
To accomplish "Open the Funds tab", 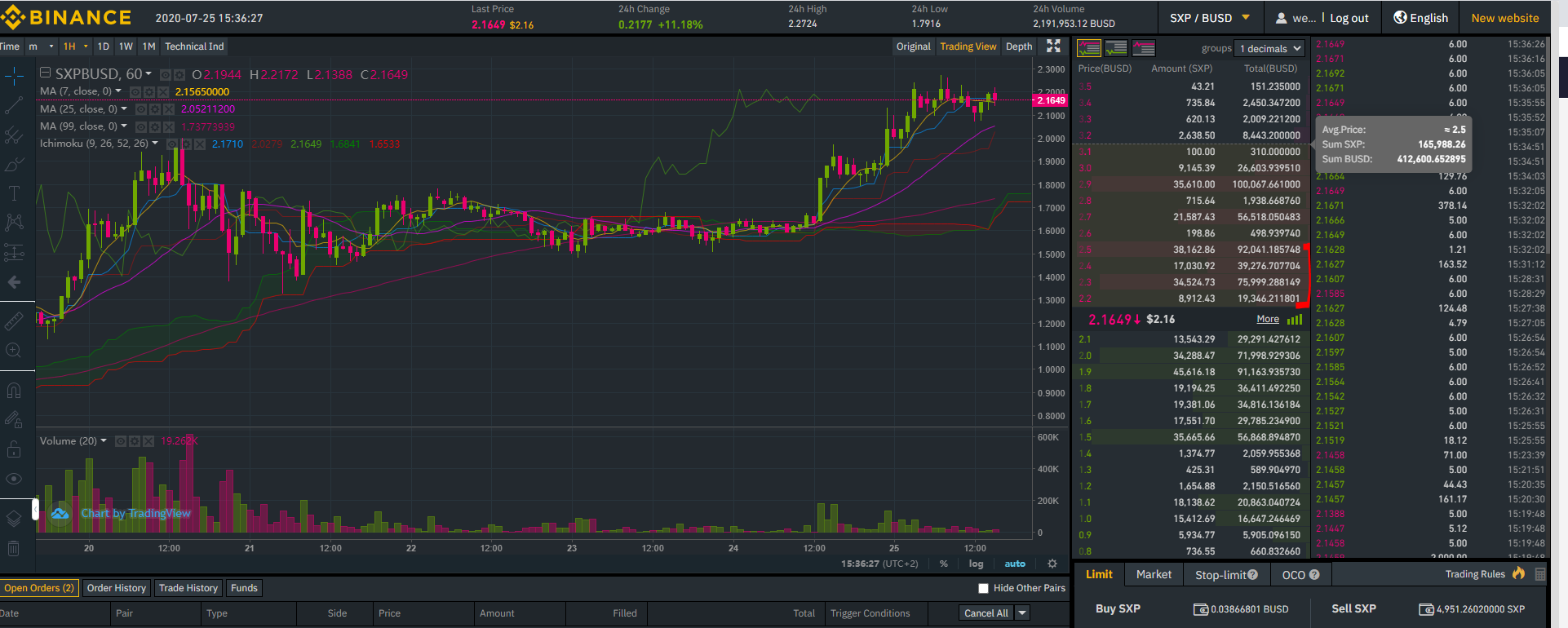I will pyautogui.click(x=244, y=588).
